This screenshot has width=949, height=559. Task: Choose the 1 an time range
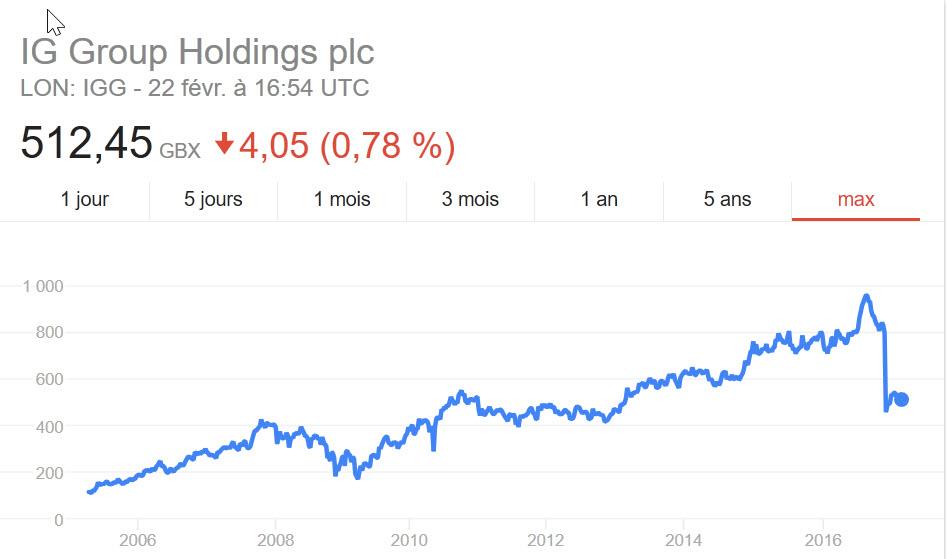[599, 199]
